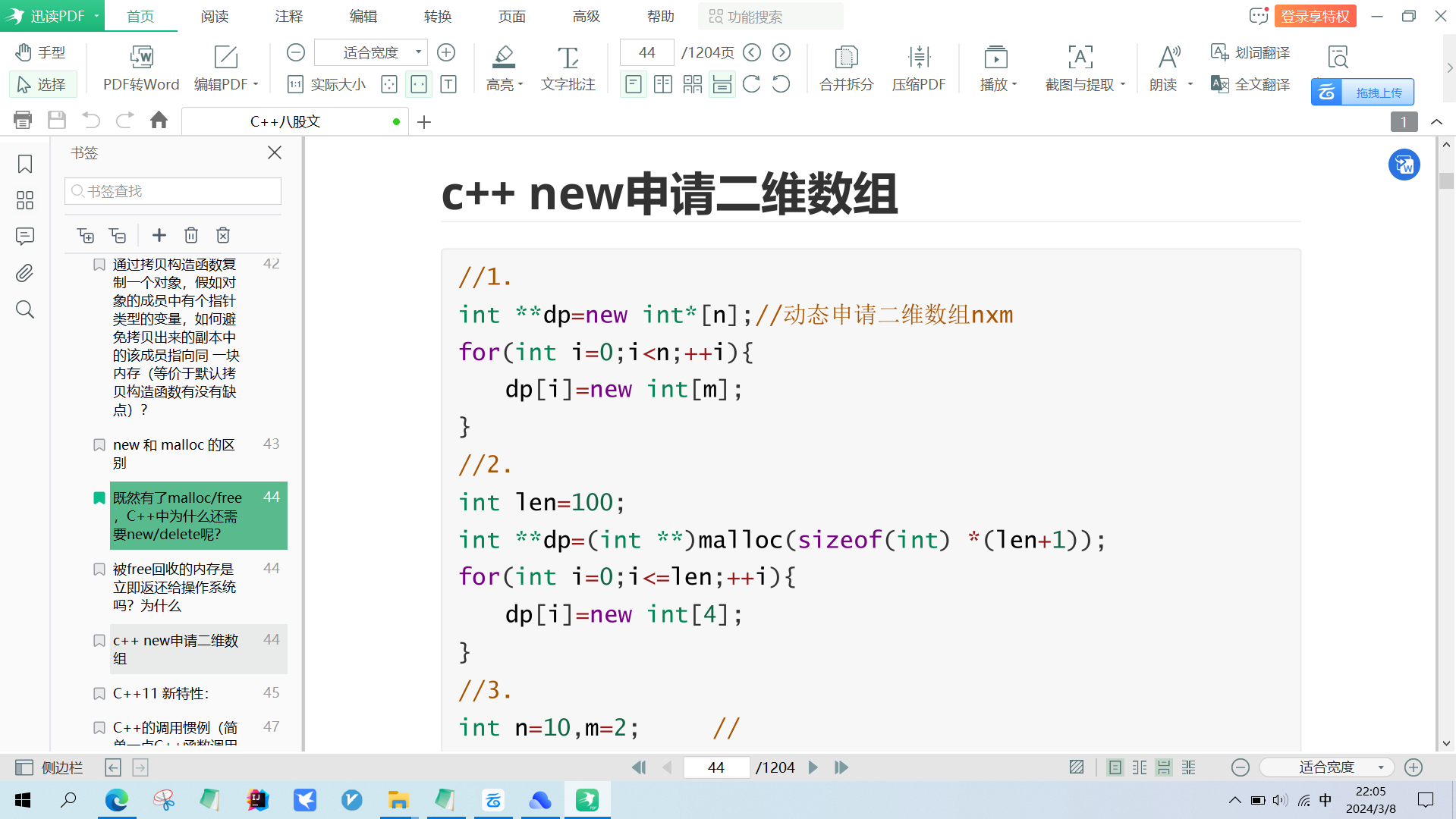Open the search panel in left sidebar
Image resolution: width=1456 pixels, height=819 pixels.
[x=25, y=309]
